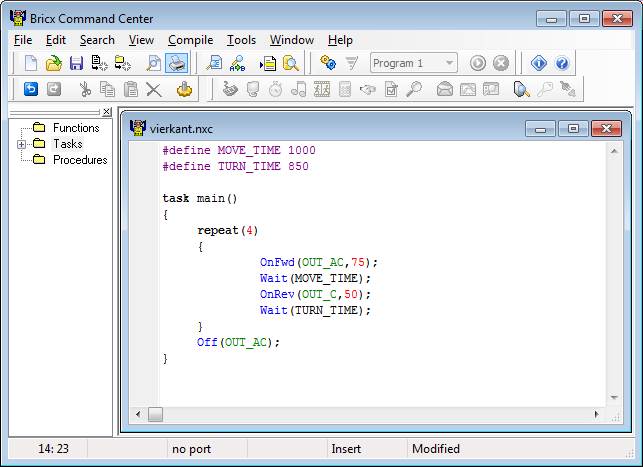Click the grayed direct control hand icon
Screen dimensions: 643x467
coord(230,89)
